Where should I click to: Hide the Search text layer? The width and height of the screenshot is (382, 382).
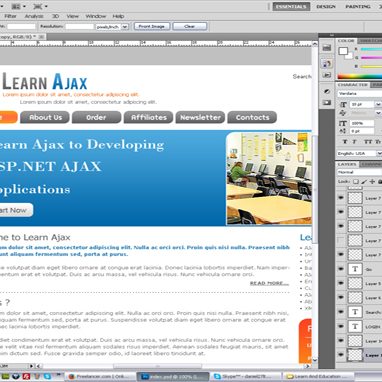(x=341, y=312)
